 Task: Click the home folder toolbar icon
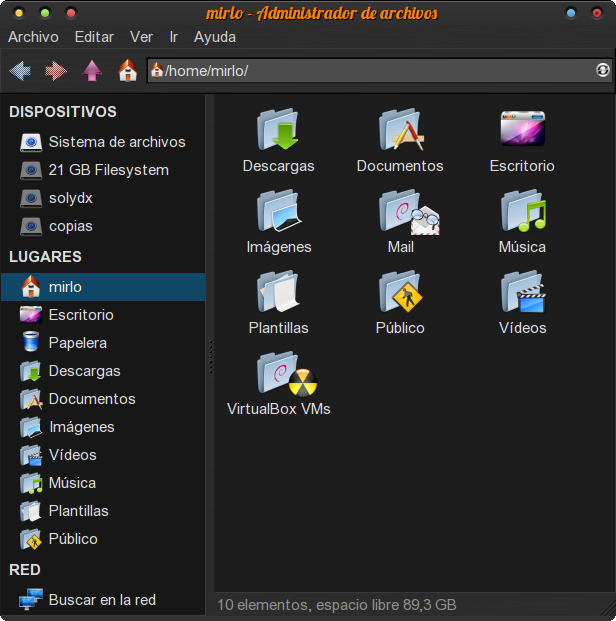pyautogui.click(x=128, y=70)
